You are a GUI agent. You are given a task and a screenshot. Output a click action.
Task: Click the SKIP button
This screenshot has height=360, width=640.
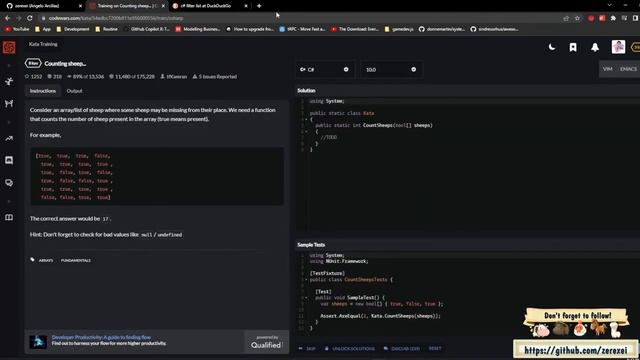[307, 349]
